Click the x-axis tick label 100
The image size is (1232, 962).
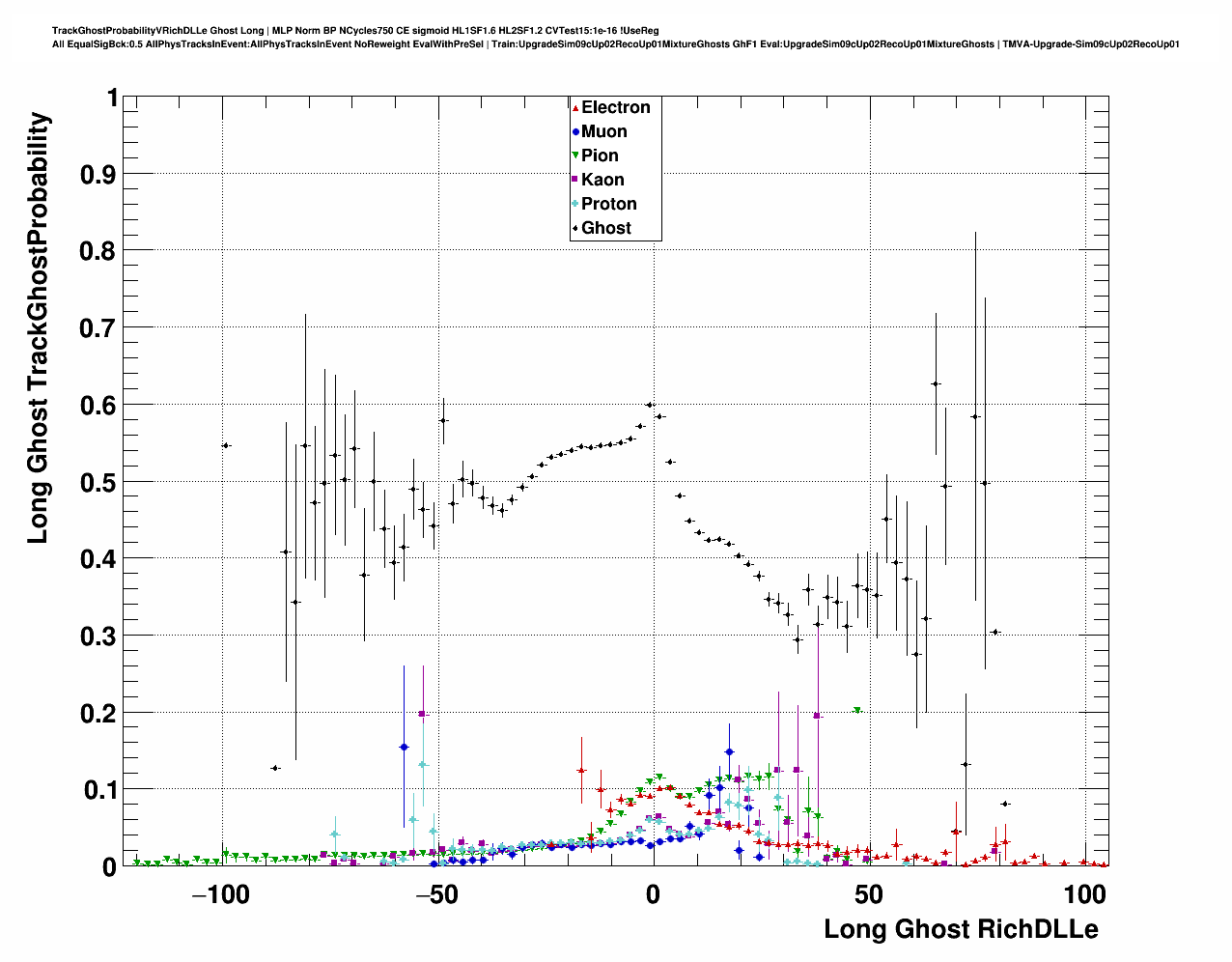1084,894
